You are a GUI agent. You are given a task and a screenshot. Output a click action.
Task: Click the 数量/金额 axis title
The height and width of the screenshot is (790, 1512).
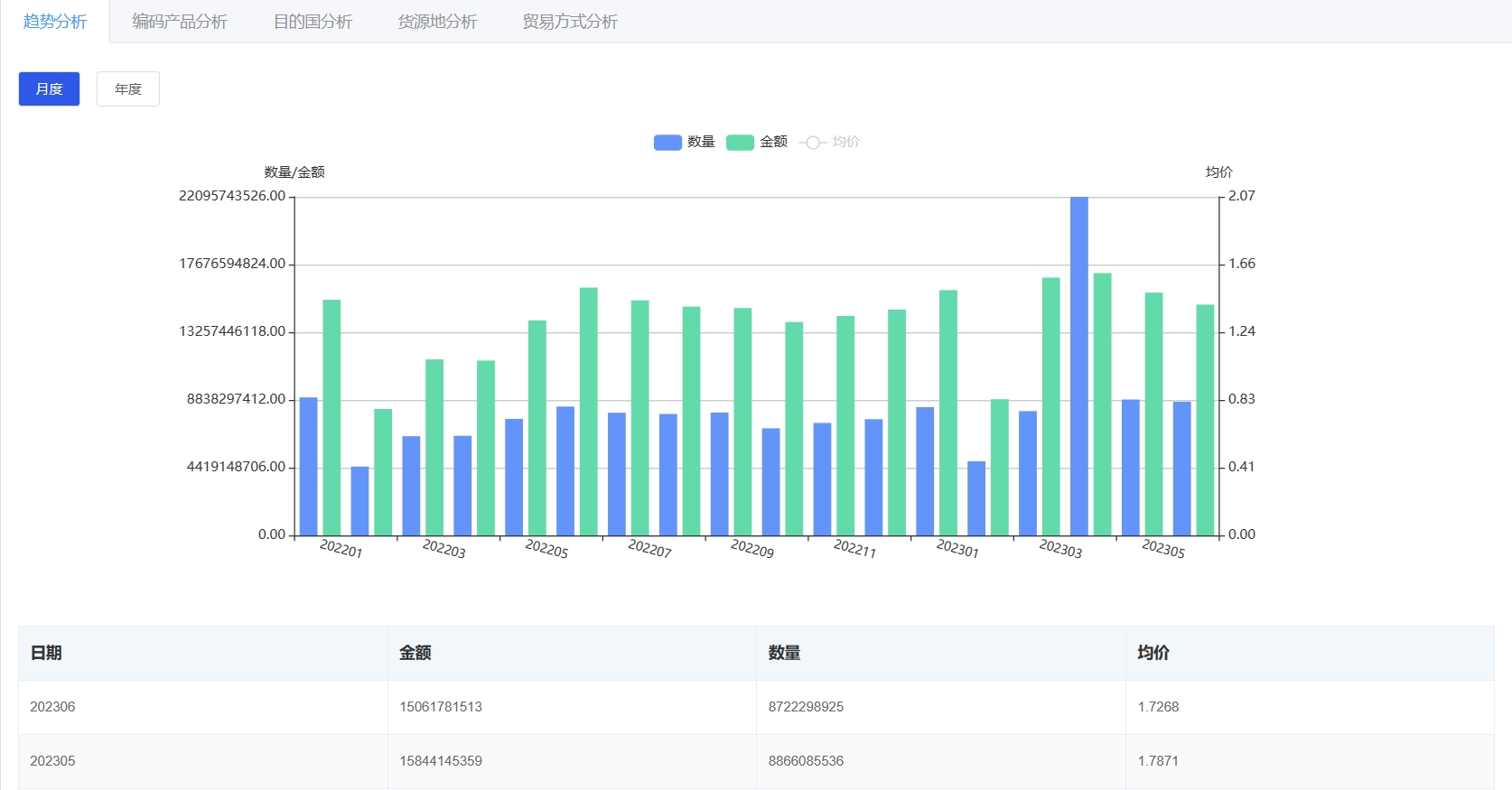click(294, 172)
